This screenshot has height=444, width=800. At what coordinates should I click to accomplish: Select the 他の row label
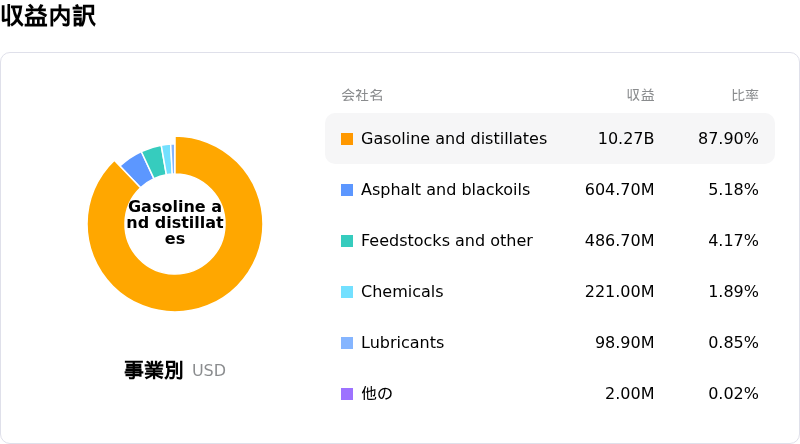pos(377,393)
